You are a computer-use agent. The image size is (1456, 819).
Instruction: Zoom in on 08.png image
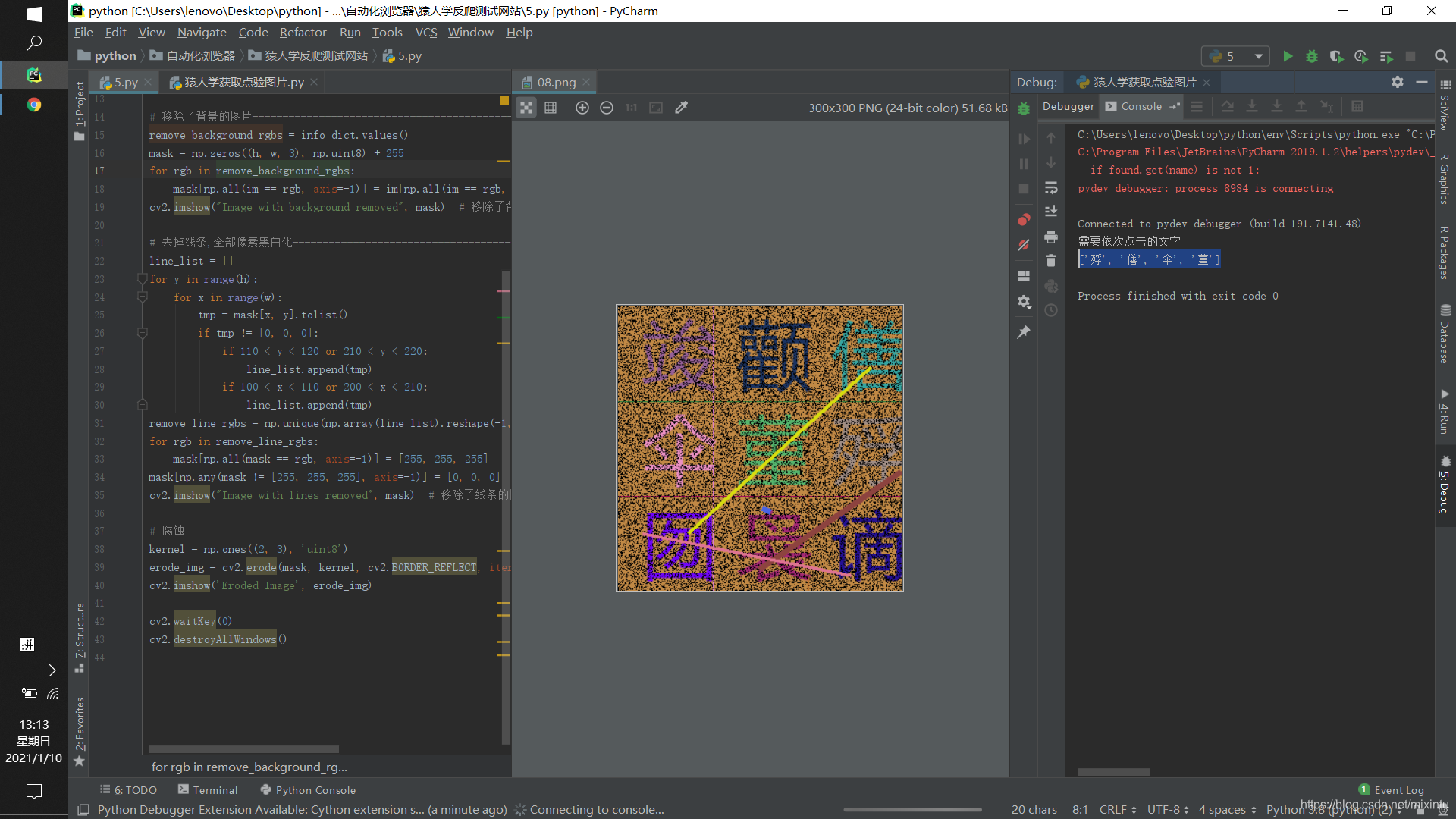(x=582, y=108)
